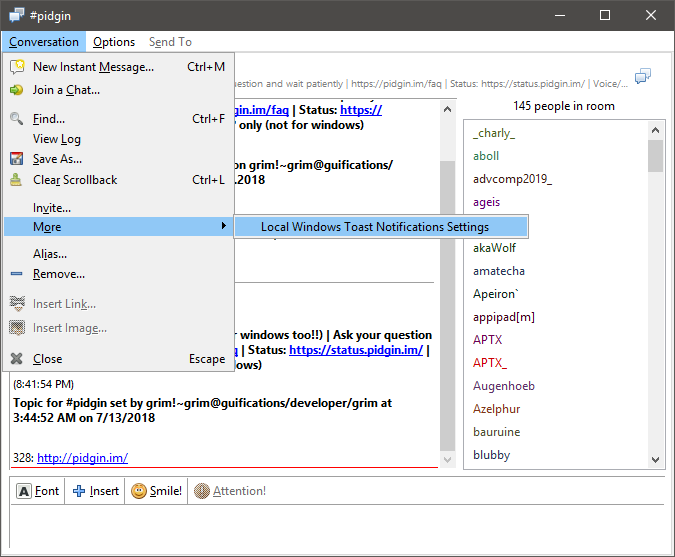This screenshot has width=675, height=557.
Task: Click the user list scrollbar up arrow
Action: [655, 130]
